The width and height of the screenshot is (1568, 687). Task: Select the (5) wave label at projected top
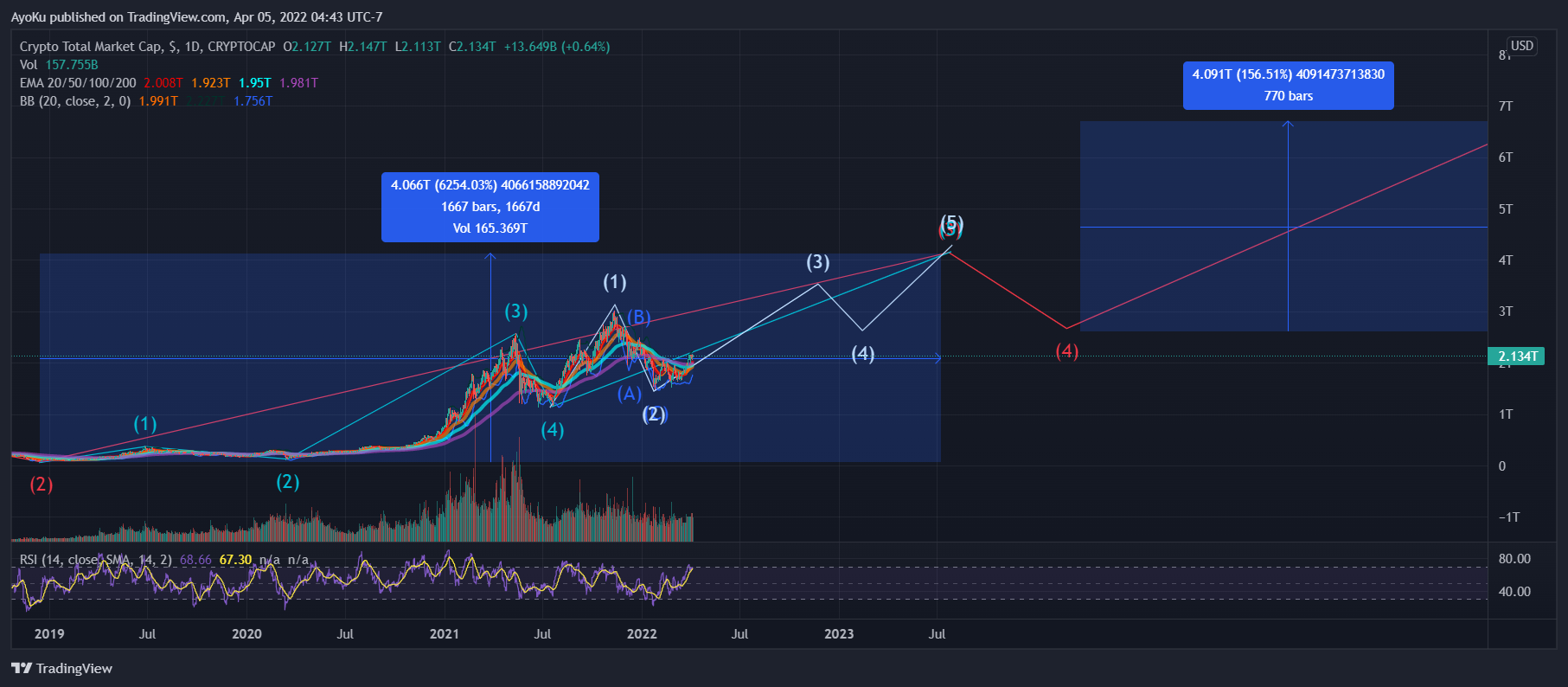[951, 225]
